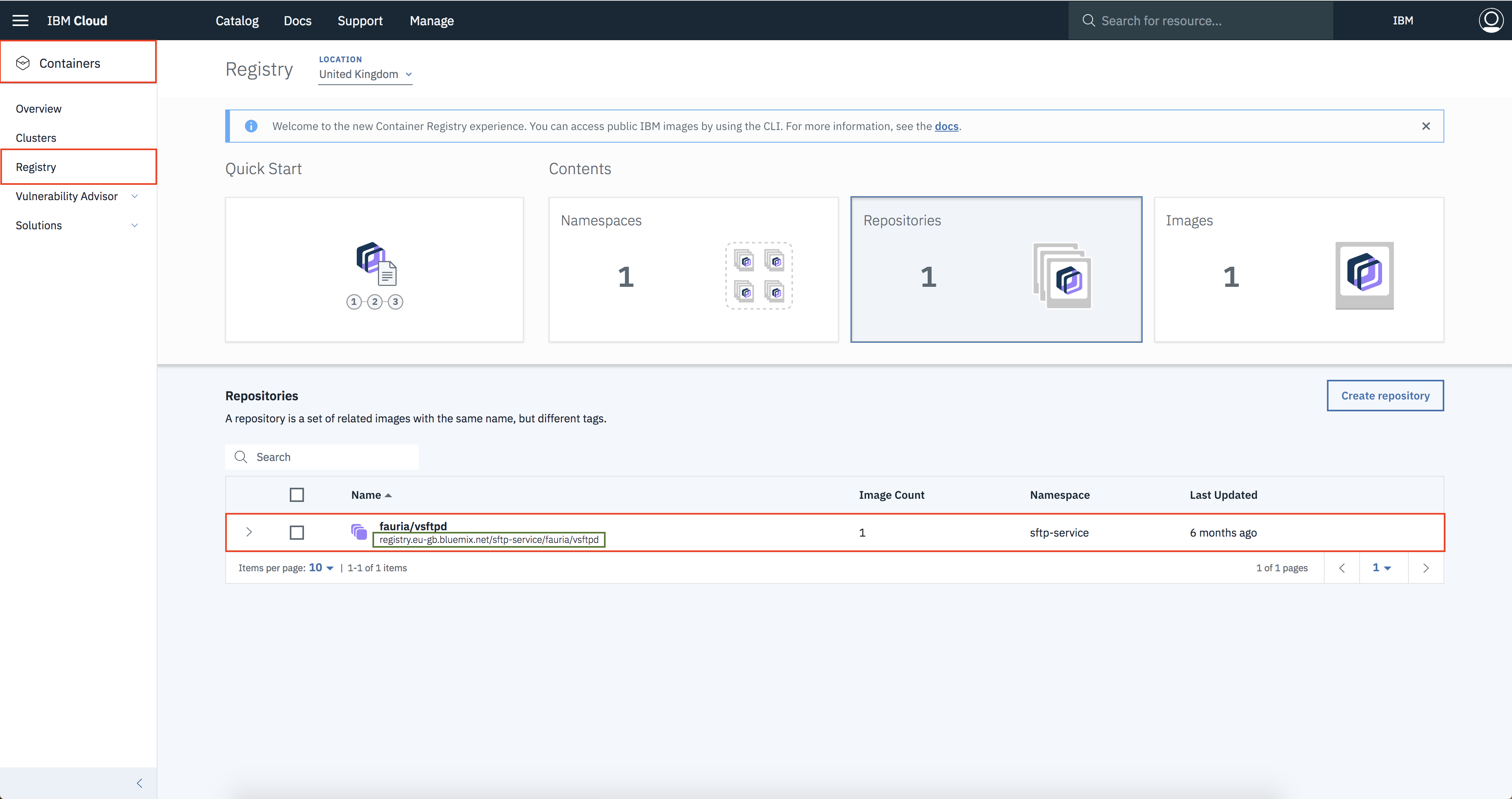Select the fauria/vsftpd repository checkbox
1512x799 pixels.
pyautogui.click(x=297, y=532)
